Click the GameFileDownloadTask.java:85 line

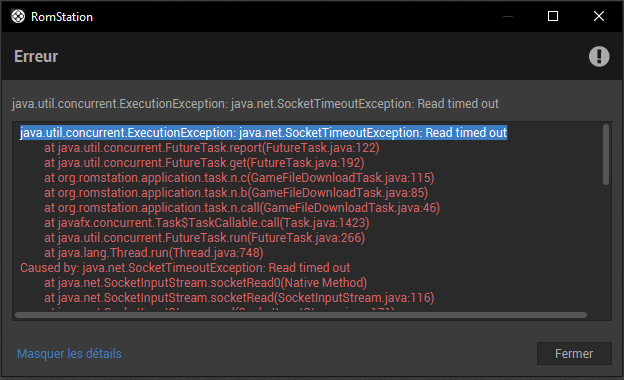tap(236, 193)
